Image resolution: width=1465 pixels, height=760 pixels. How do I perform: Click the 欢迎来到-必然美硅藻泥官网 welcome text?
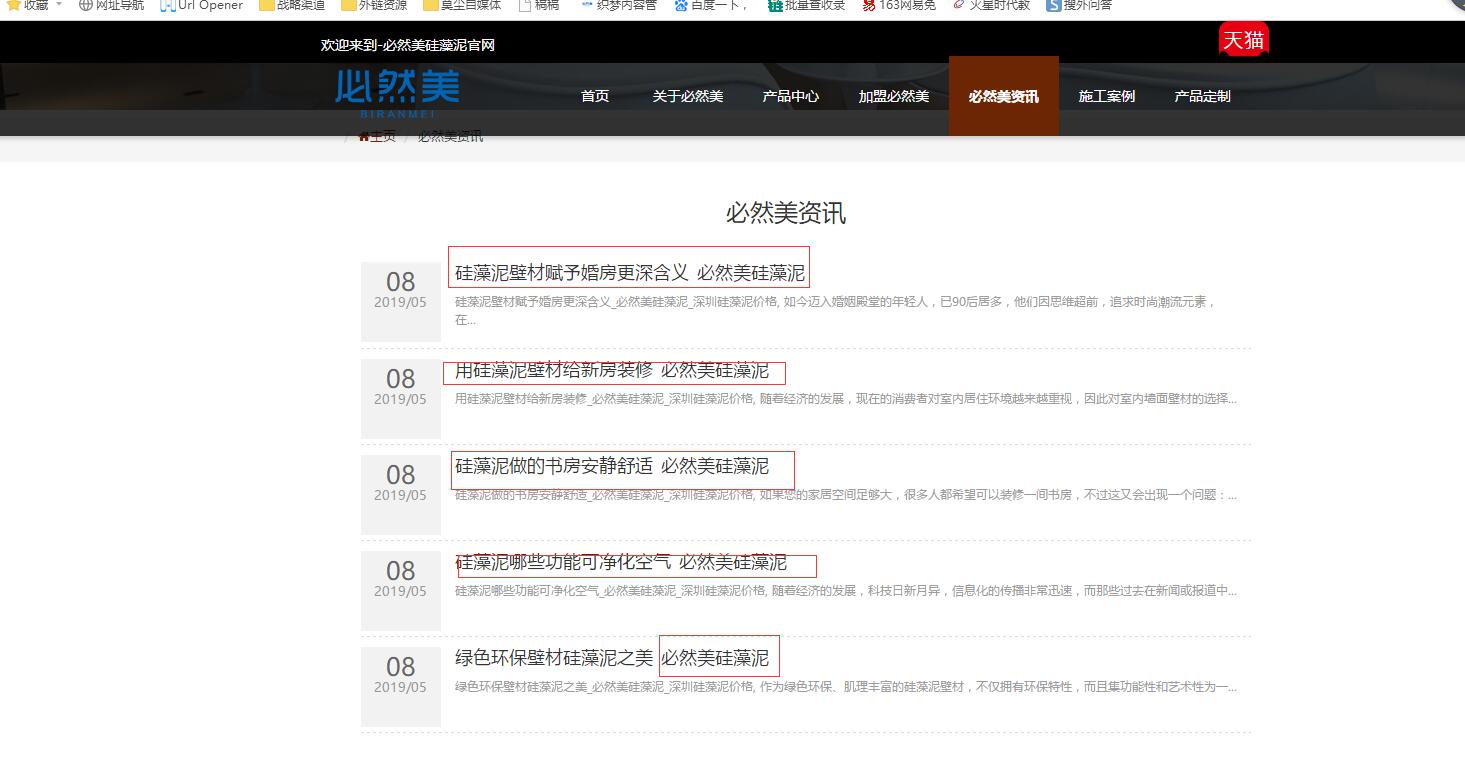[x=407, y=45]
